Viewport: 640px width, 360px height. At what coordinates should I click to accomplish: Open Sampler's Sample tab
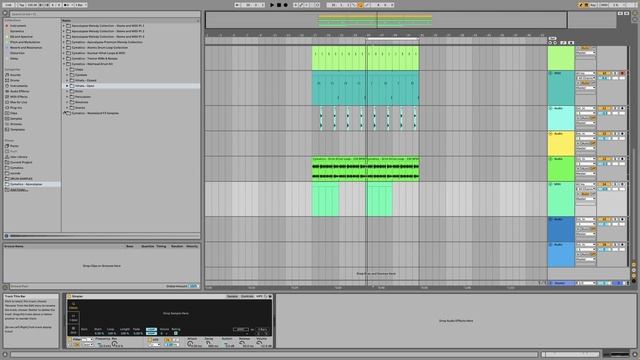click(x=232, y=296)
